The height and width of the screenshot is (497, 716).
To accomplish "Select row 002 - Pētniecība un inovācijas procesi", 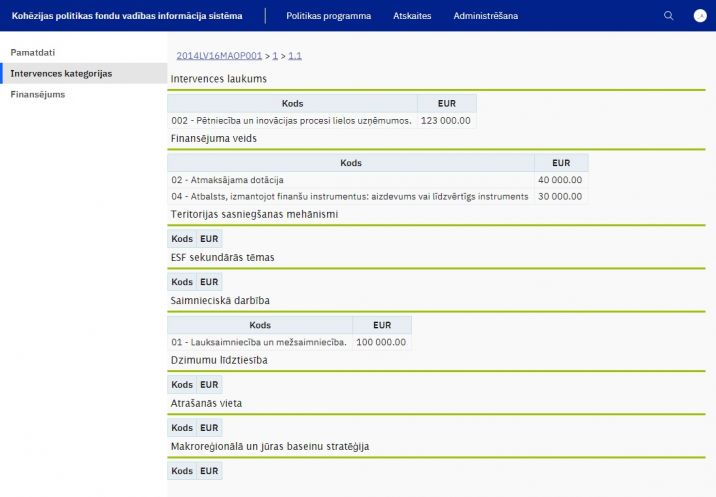I will [x=292, y=120].
